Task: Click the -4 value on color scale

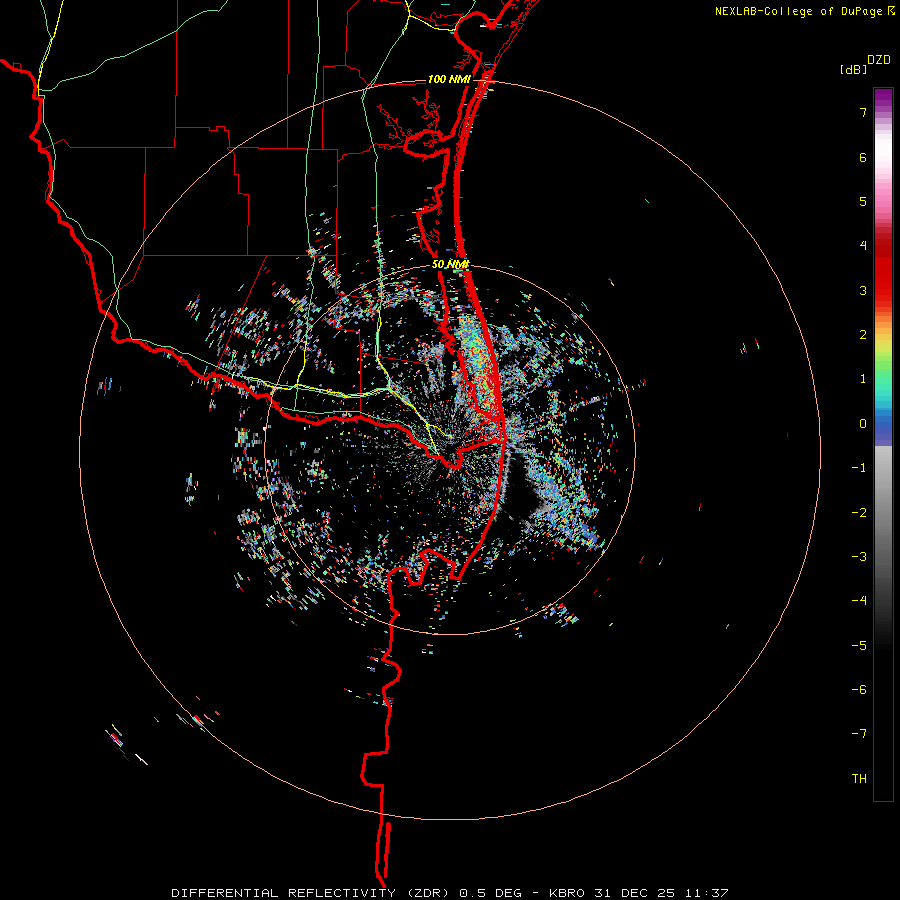Action: point(859,601)
